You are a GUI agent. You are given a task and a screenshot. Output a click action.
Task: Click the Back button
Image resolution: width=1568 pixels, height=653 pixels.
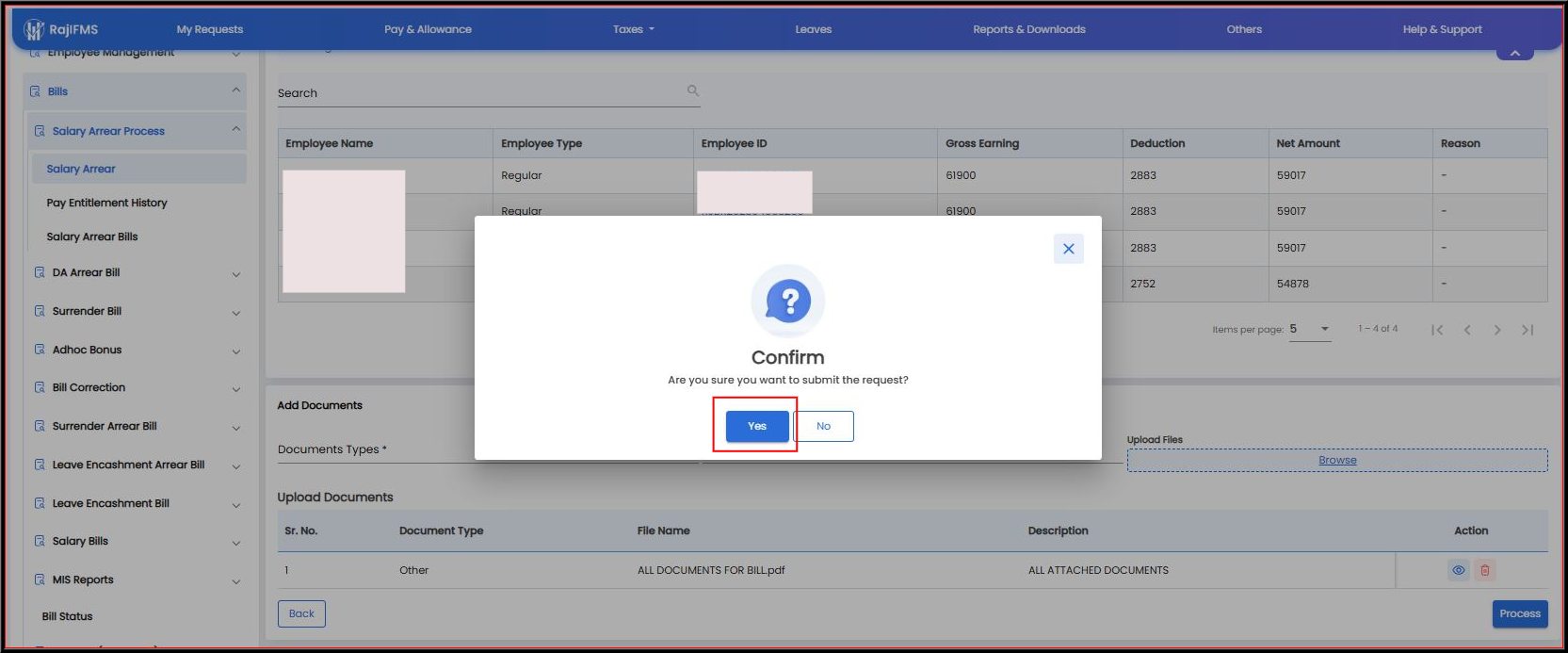(301, 613)
